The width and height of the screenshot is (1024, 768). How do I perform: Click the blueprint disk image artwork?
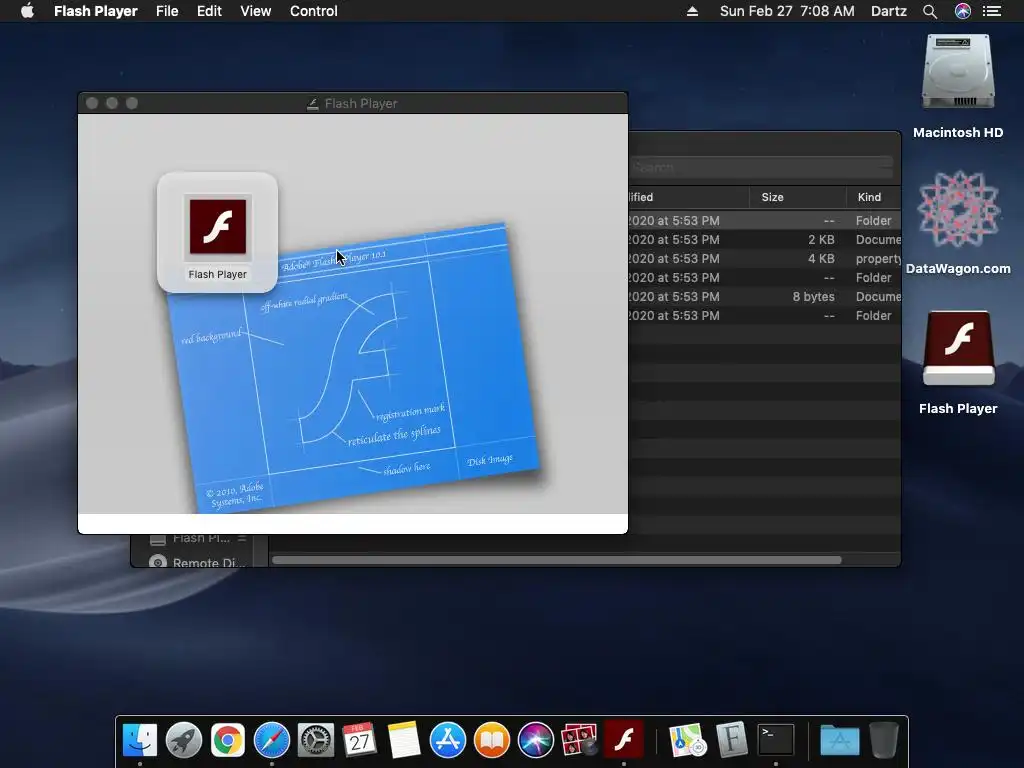coord(353,367)
